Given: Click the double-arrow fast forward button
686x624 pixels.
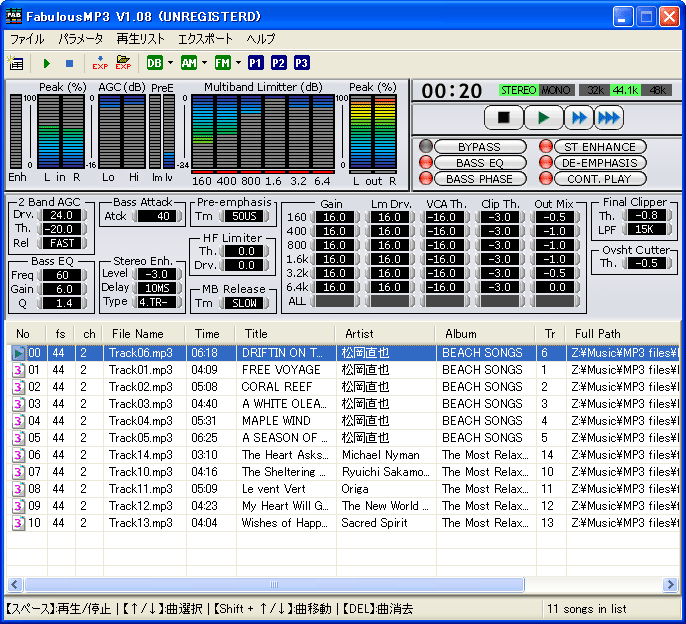Looking at the screenshot, I should (x=579, y=118).
